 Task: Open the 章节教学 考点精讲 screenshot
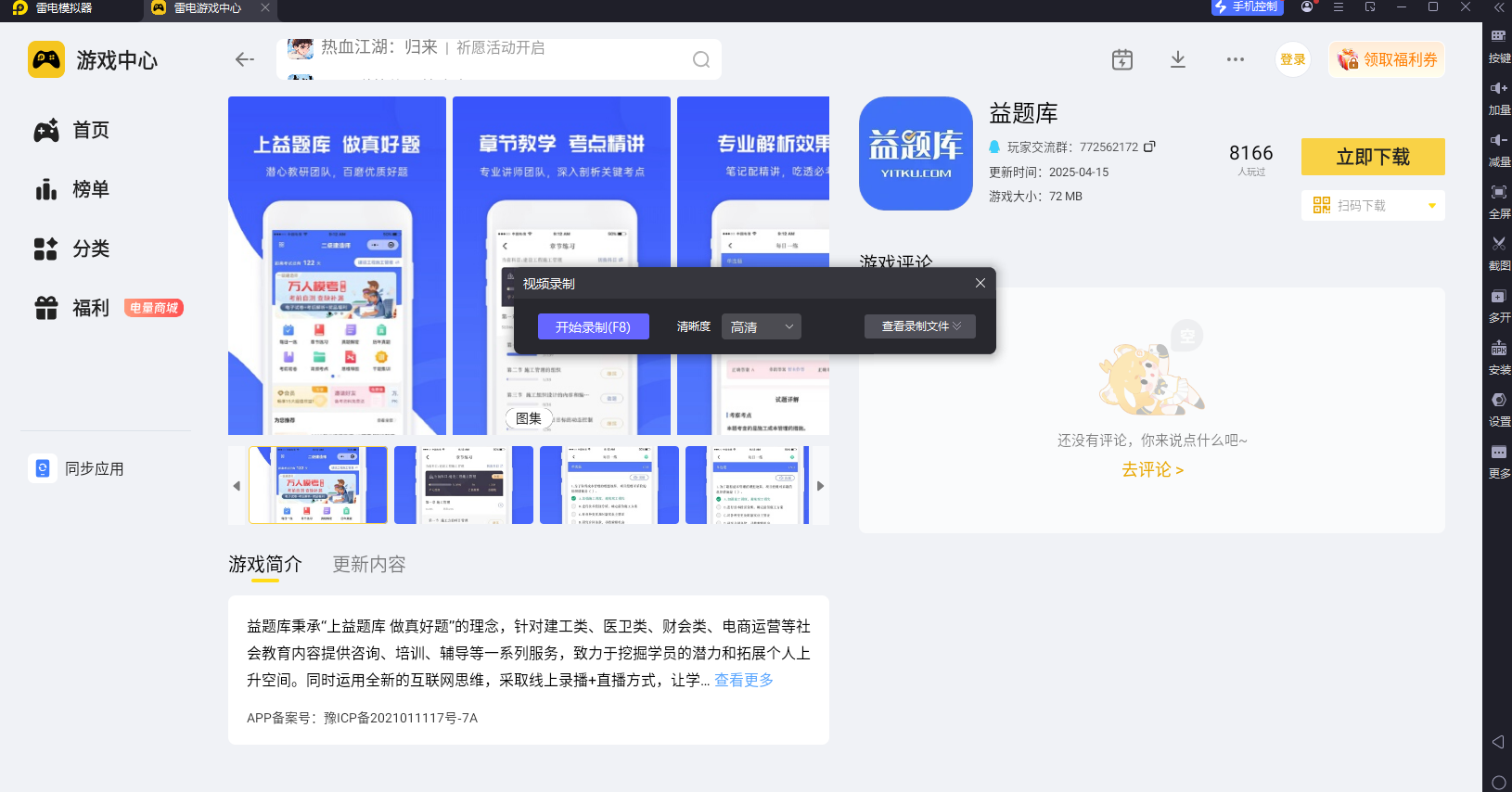[x=561, y=265]
